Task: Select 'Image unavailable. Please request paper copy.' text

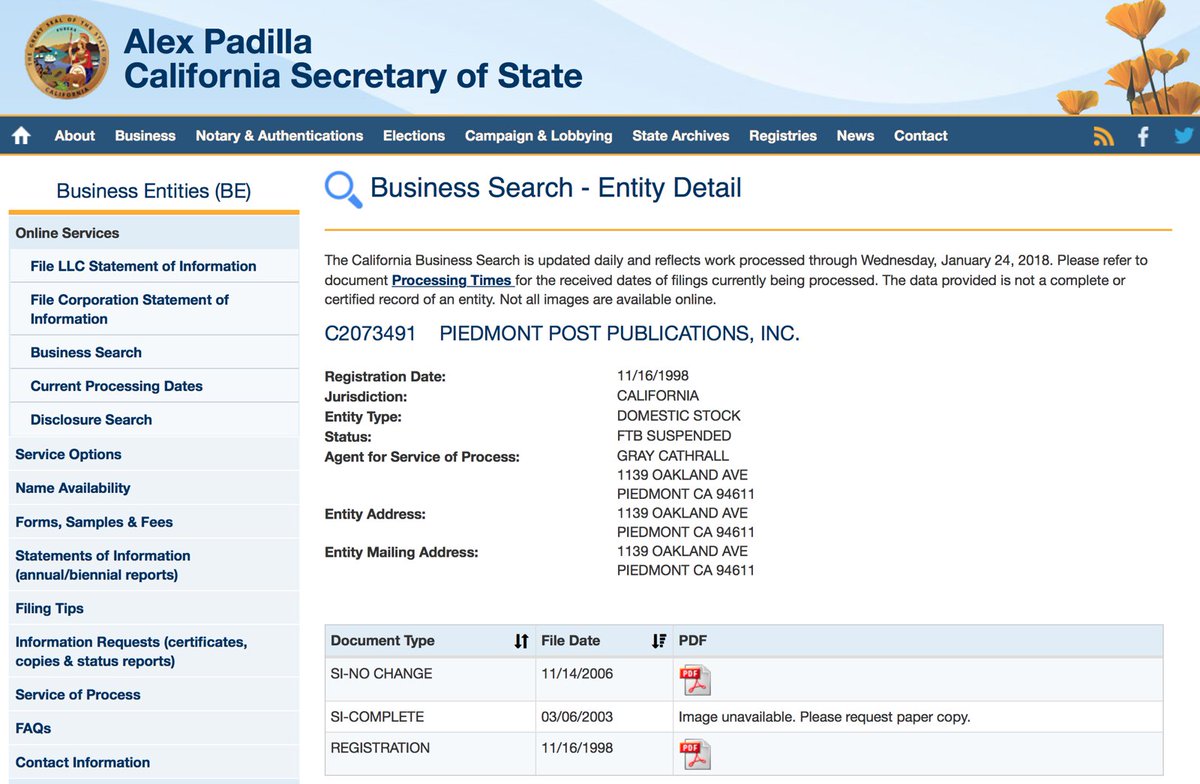Action: click(x=825, y=717)
